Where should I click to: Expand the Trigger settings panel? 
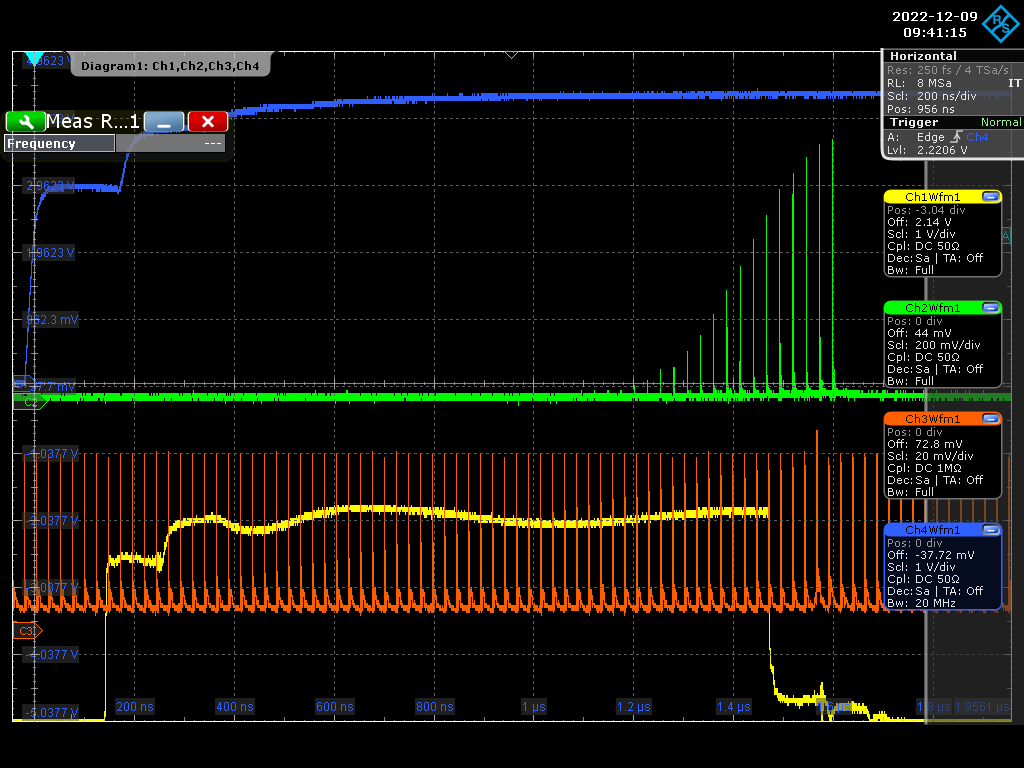[x=915, y=121]
